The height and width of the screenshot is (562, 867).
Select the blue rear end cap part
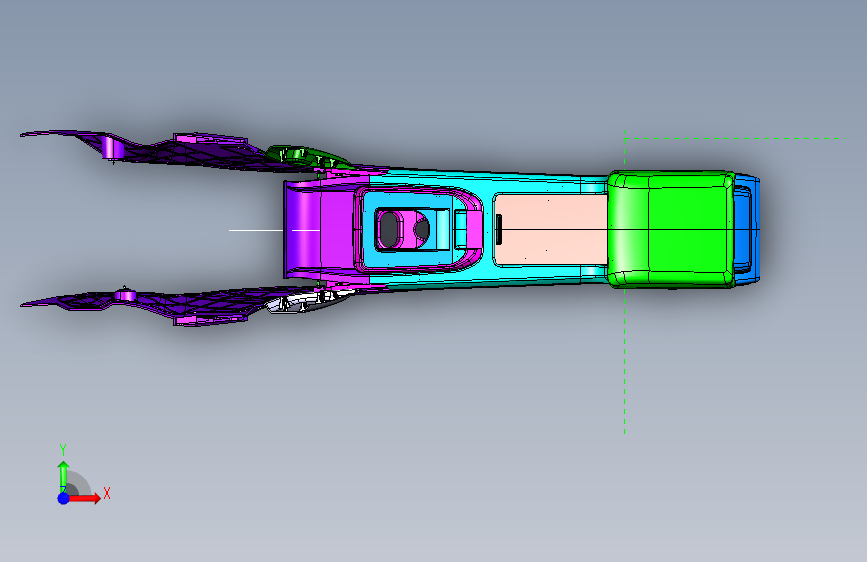click(x=748, y=230)
